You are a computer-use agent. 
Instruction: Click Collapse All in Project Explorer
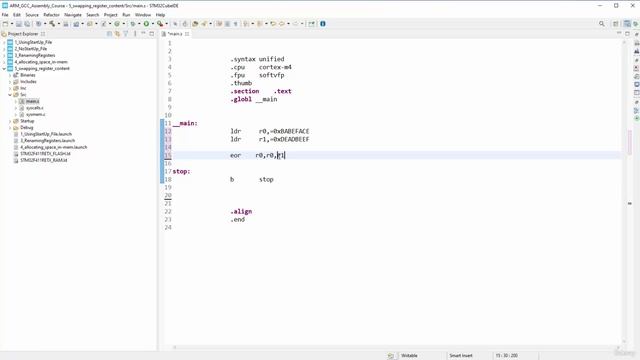pyautogui.click(x=109, y=34)
